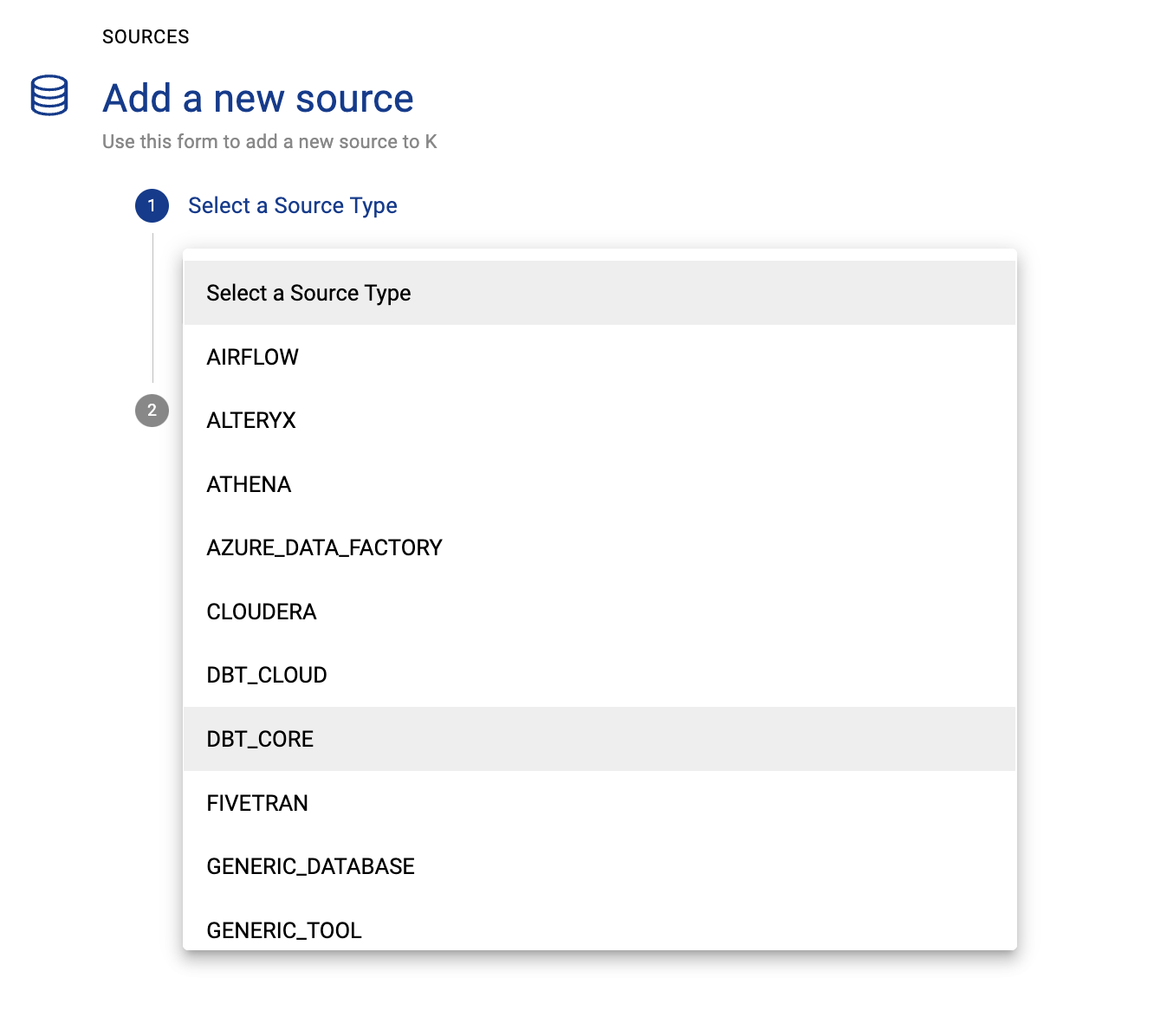Select CLOUDERA source type
Screen dimensions: 1154x1036
[262, 612]
